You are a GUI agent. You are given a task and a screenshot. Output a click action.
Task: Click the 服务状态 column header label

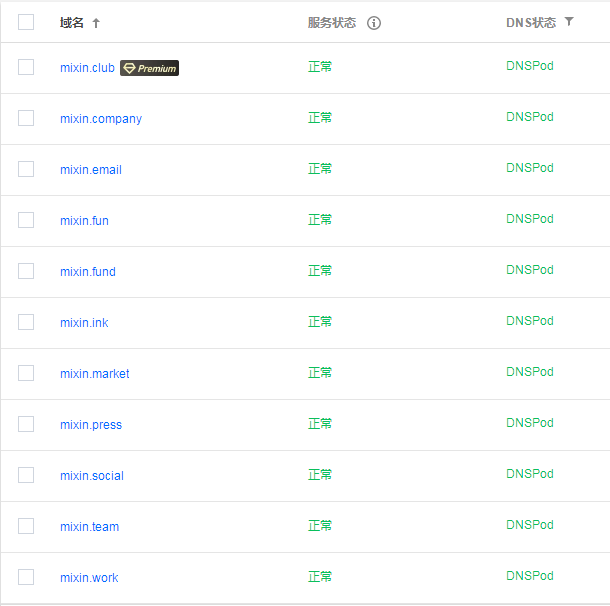(x=331, y=23)
